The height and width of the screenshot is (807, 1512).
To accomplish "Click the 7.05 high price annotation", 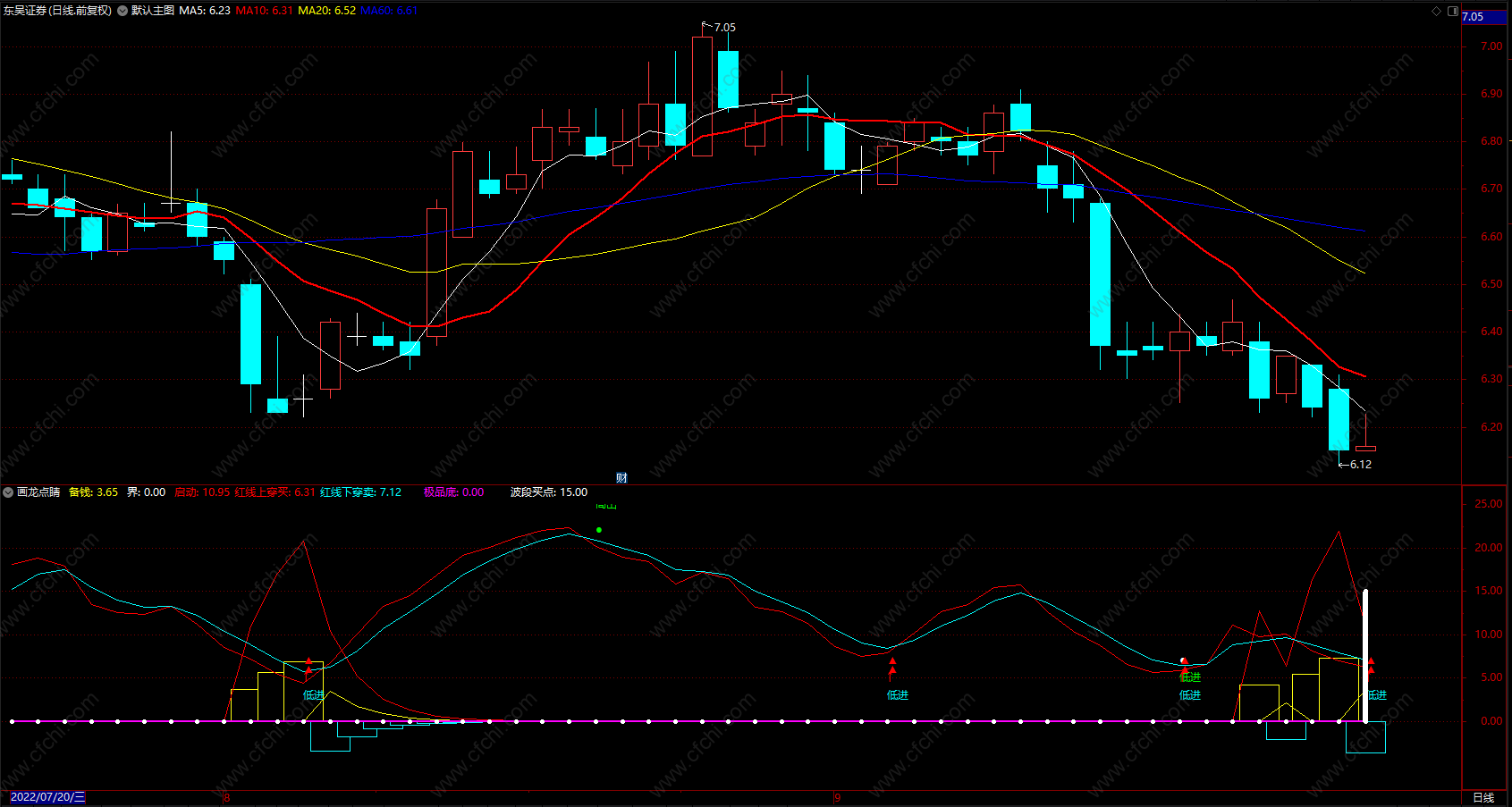I will [x=724, y=28].
